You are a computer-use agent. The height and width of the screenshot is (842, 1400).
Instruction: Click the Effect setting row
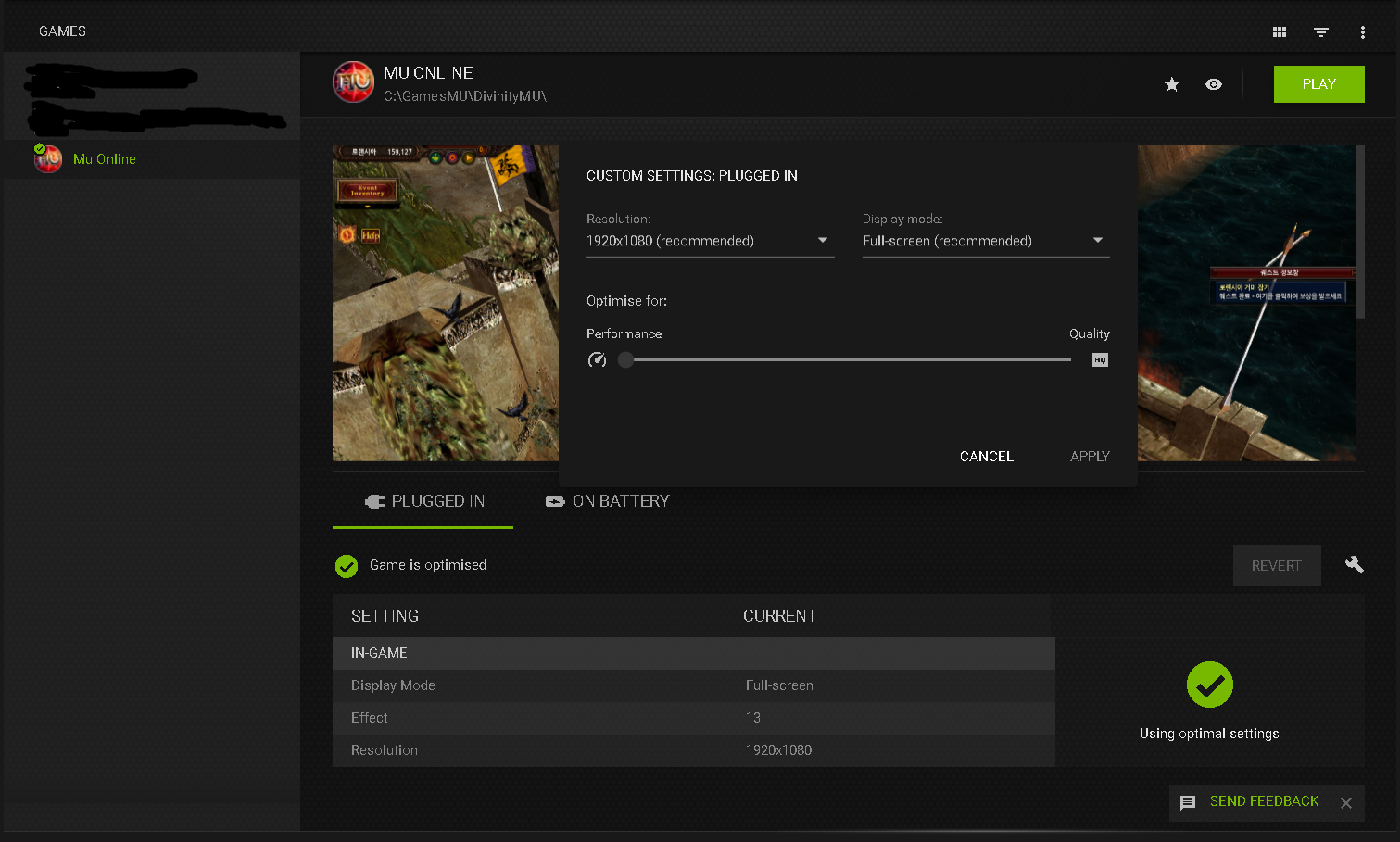coord(693,718)
